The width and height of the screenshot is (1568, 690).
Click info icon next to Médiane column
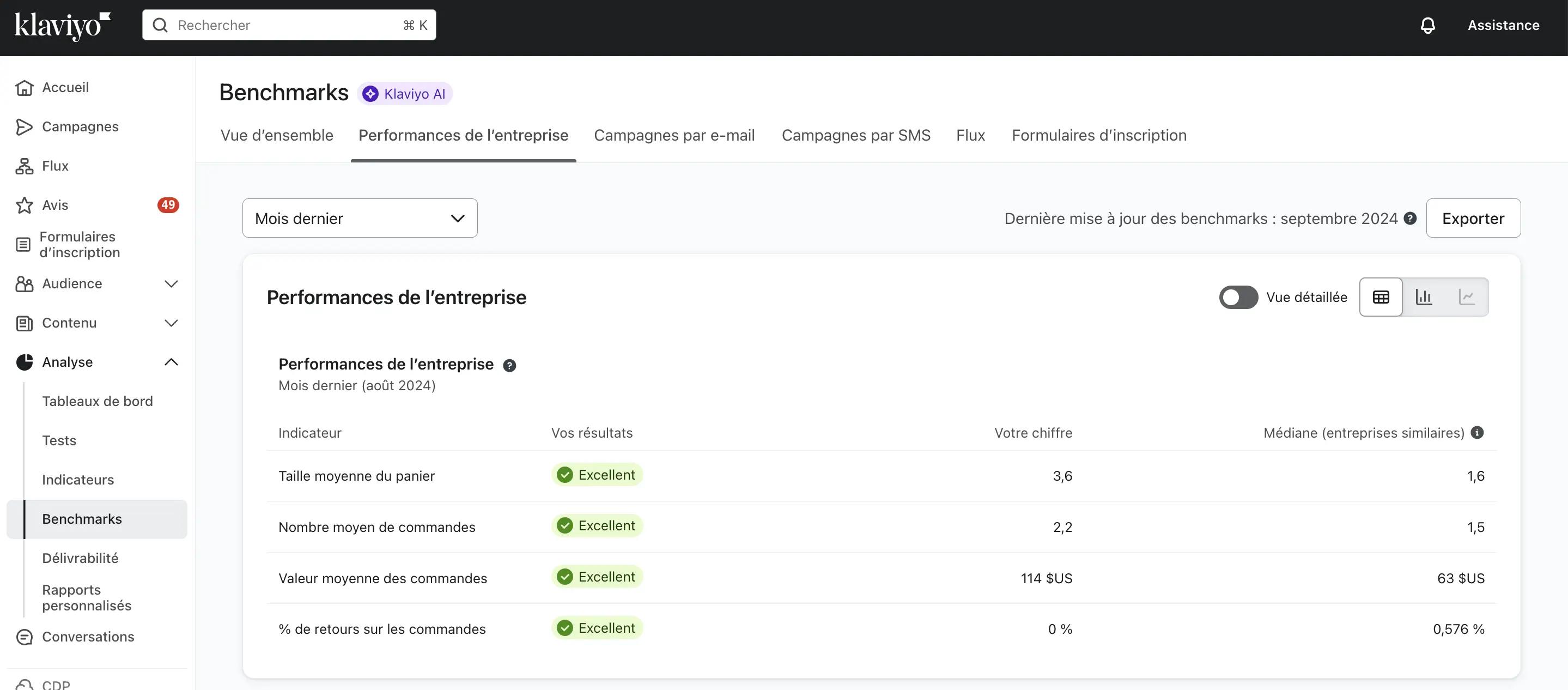point(1476,432)
